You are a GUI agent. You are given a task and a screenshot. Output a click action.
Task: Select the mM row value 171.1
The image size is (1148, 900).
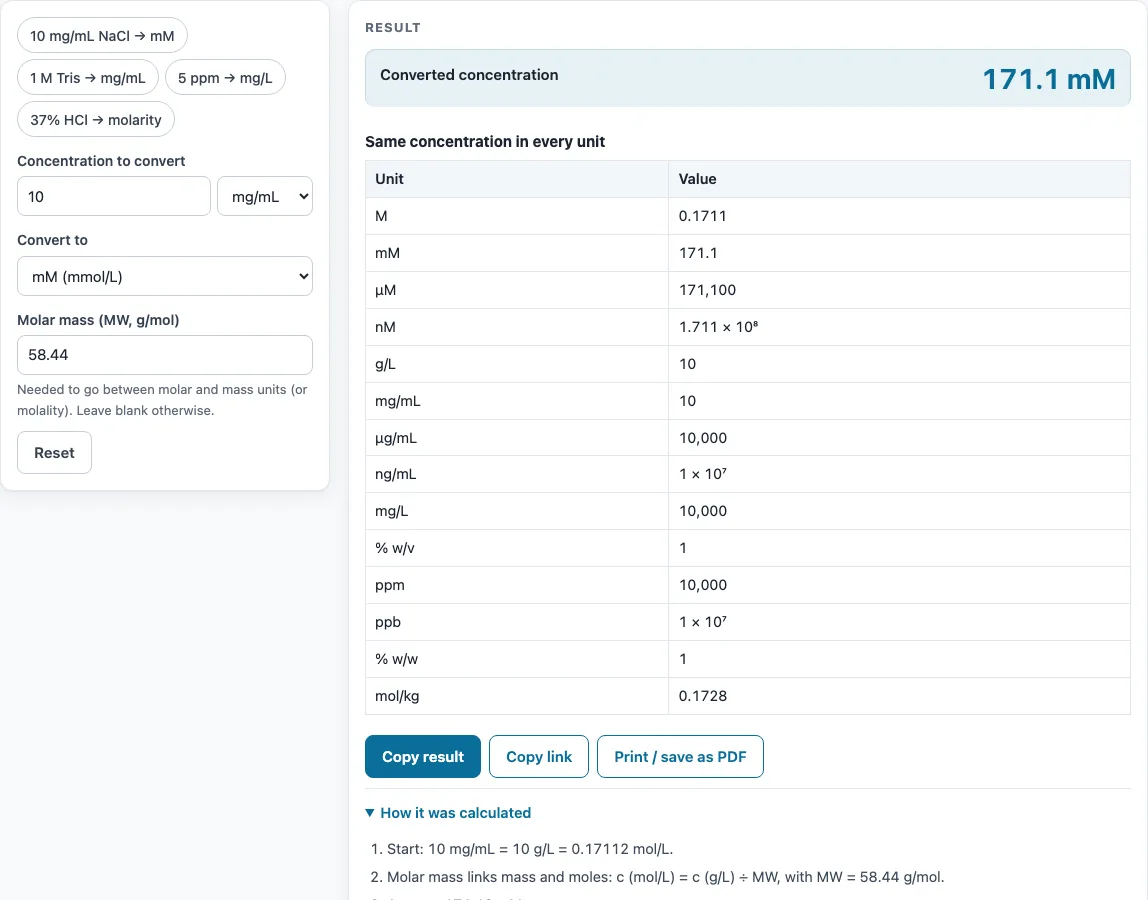pyautogui.click(x=698, y=253)
